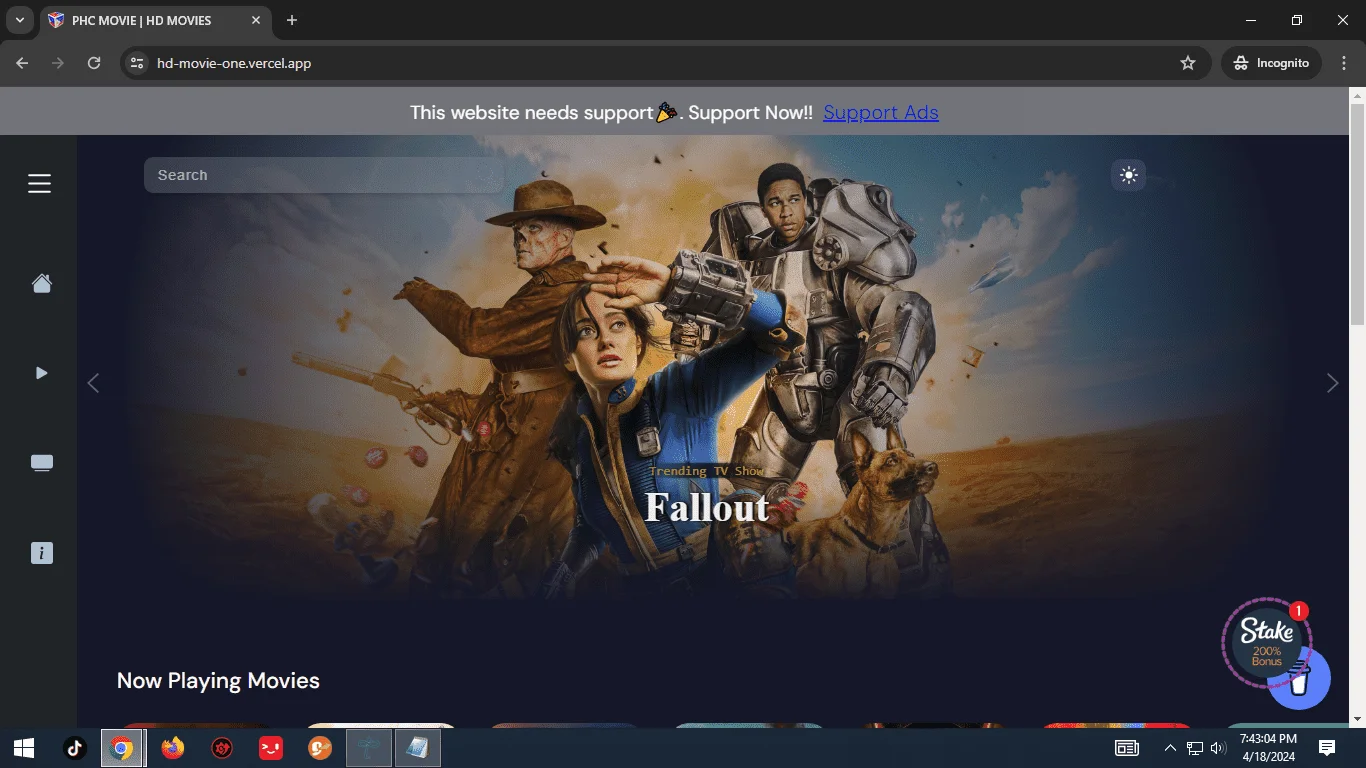
Task: Open the tab search dropdown arrow
Action: coord(19,20)
